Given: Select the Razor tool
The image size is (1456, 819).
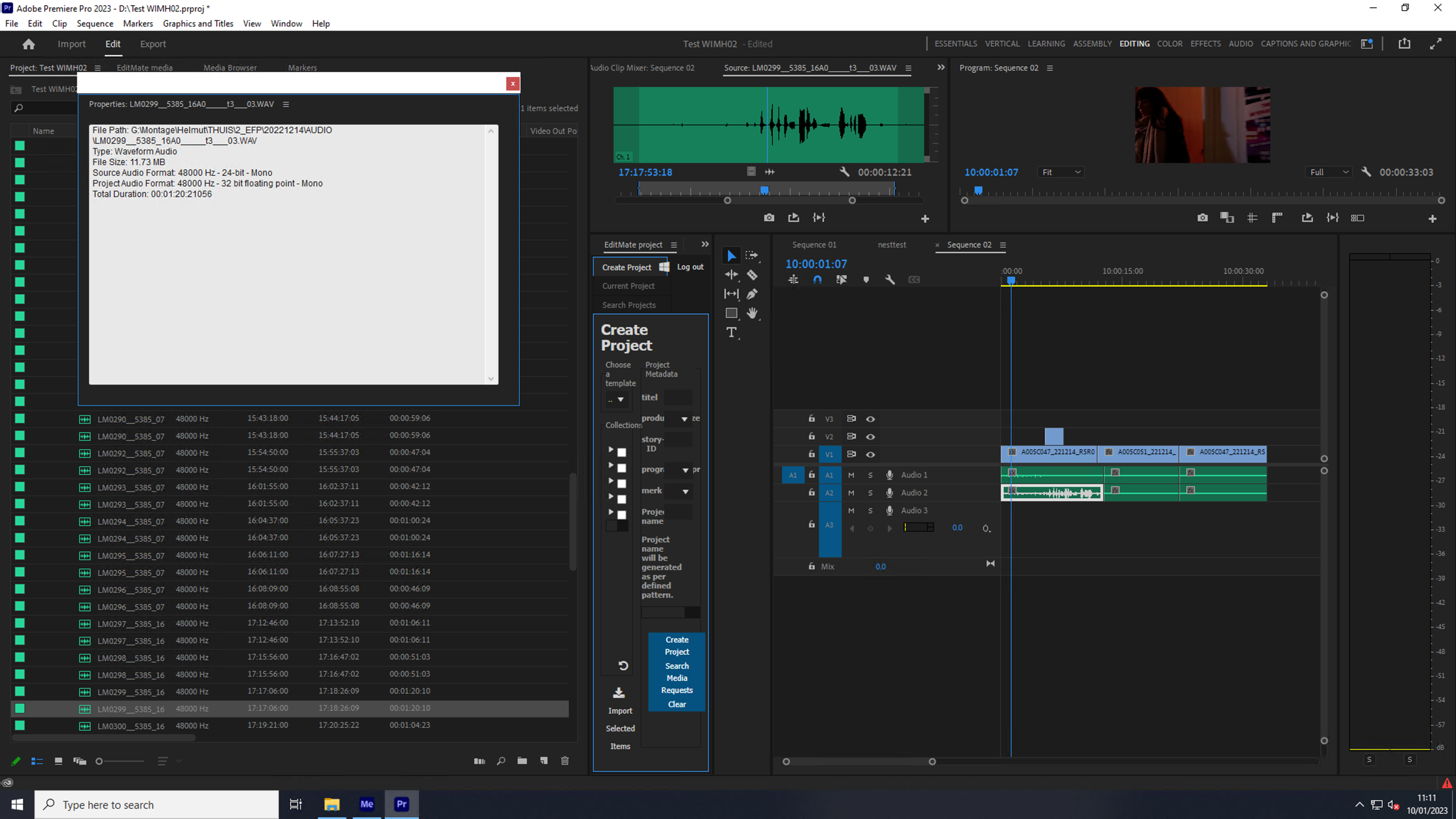Looking at the screenshot, I should 752,275.
